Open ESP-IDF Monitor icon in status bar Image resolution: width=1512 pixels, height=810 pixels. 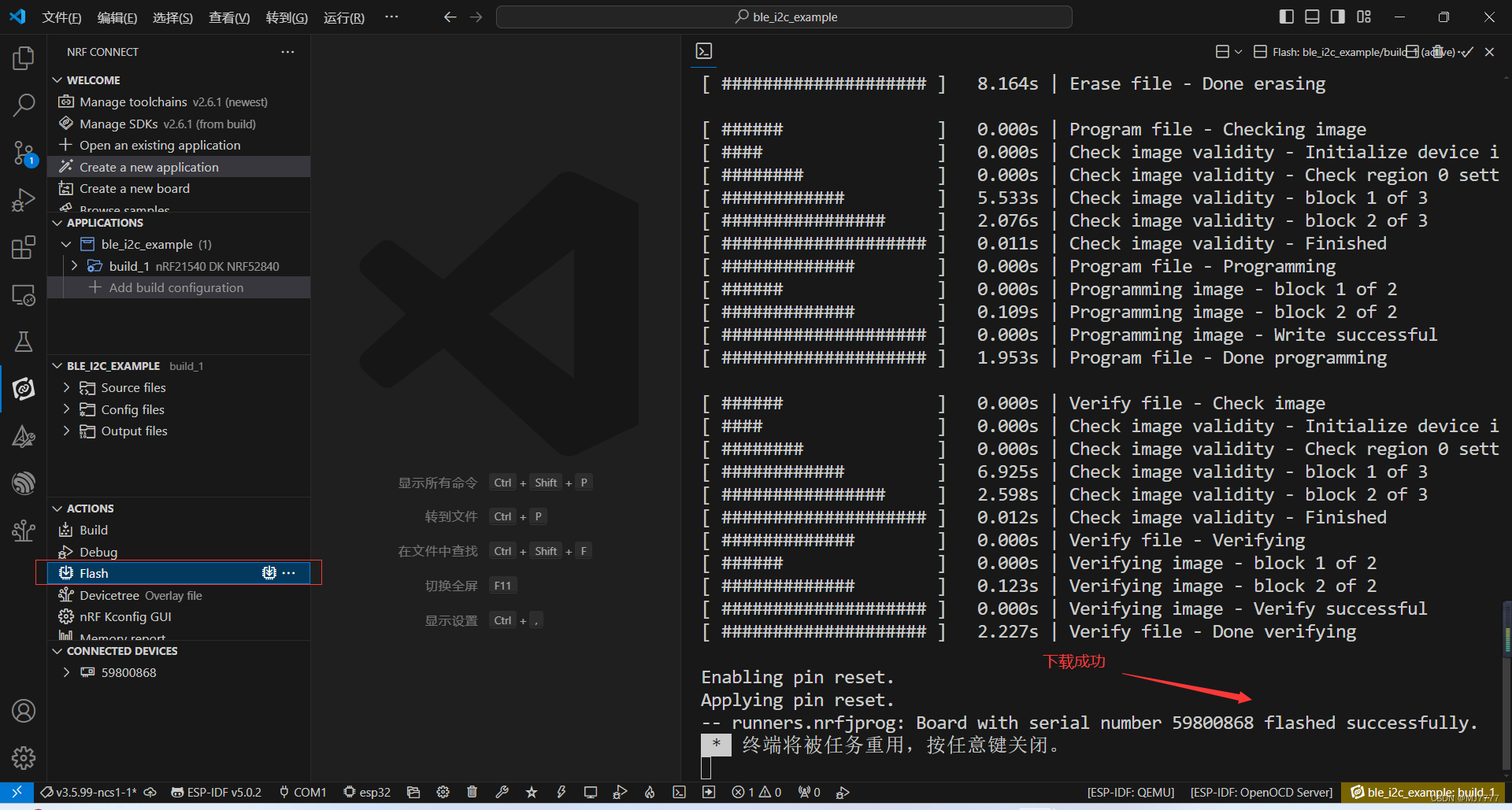pos(591,793)
